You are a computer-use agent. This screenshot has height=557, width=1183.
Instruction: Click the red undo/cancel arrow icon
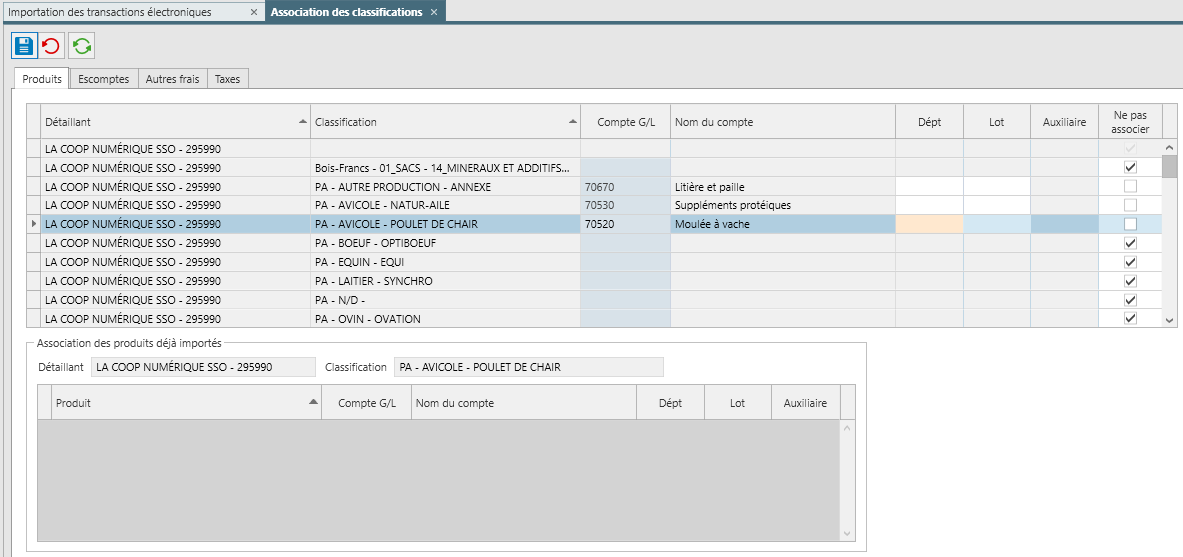tap(52, 46)
